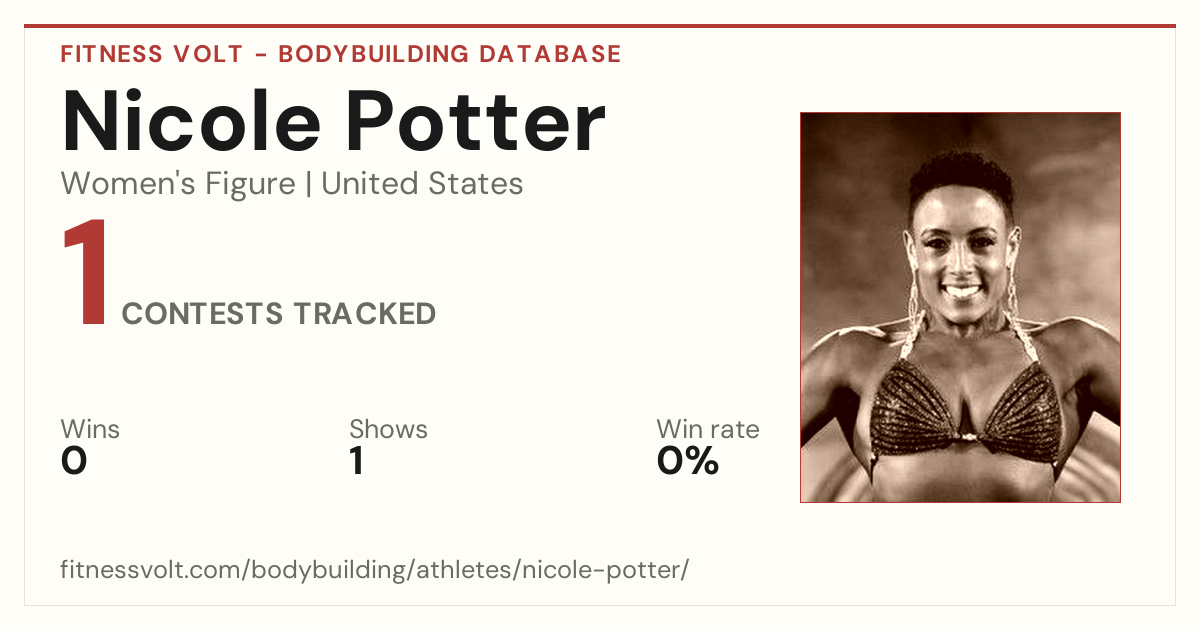Click the word Tracked beside the count
The width and height of the screenshot is (1200, 630).
coord(365,314)
